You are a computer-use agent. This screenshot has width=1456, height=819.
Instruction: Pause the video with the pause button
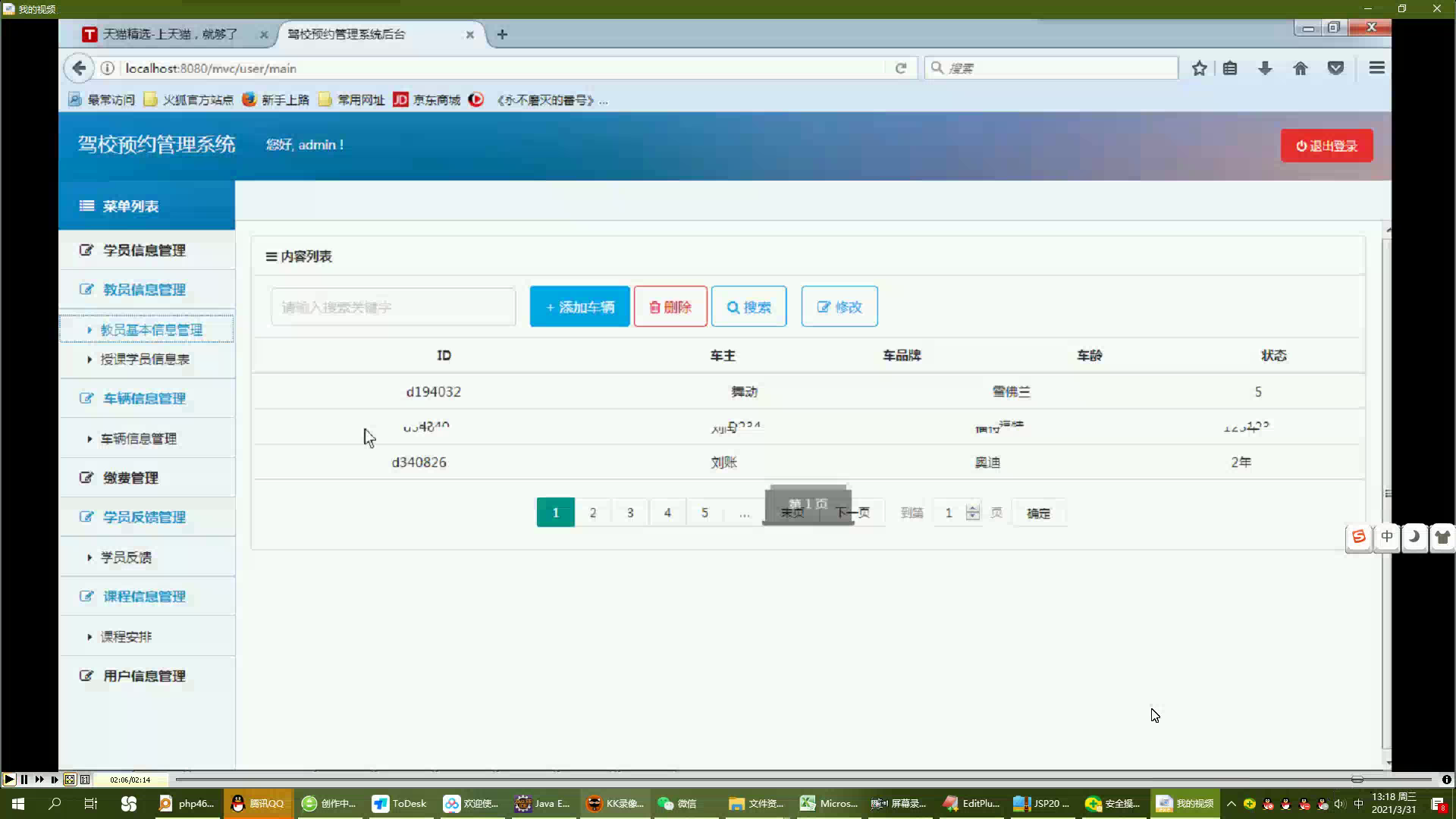pyautogui.click(x=24, y=780)
